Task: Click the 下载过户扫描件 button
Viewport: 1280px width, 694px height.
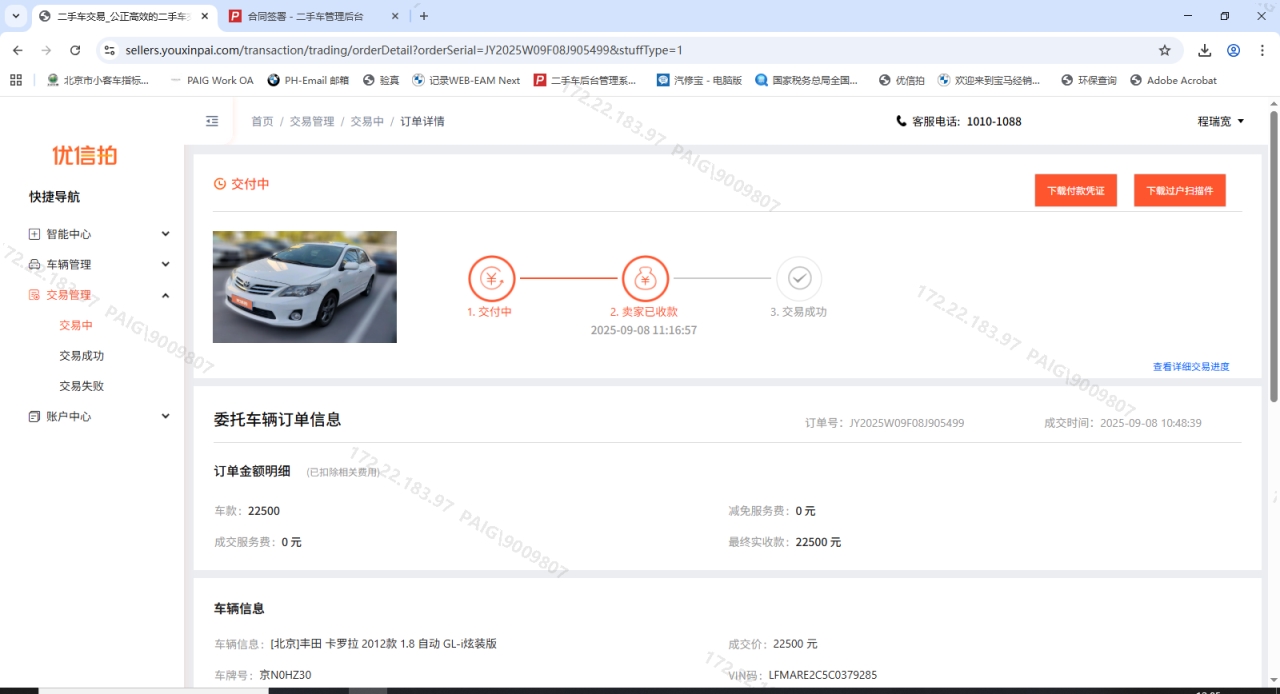Action: pos(1179,190)
